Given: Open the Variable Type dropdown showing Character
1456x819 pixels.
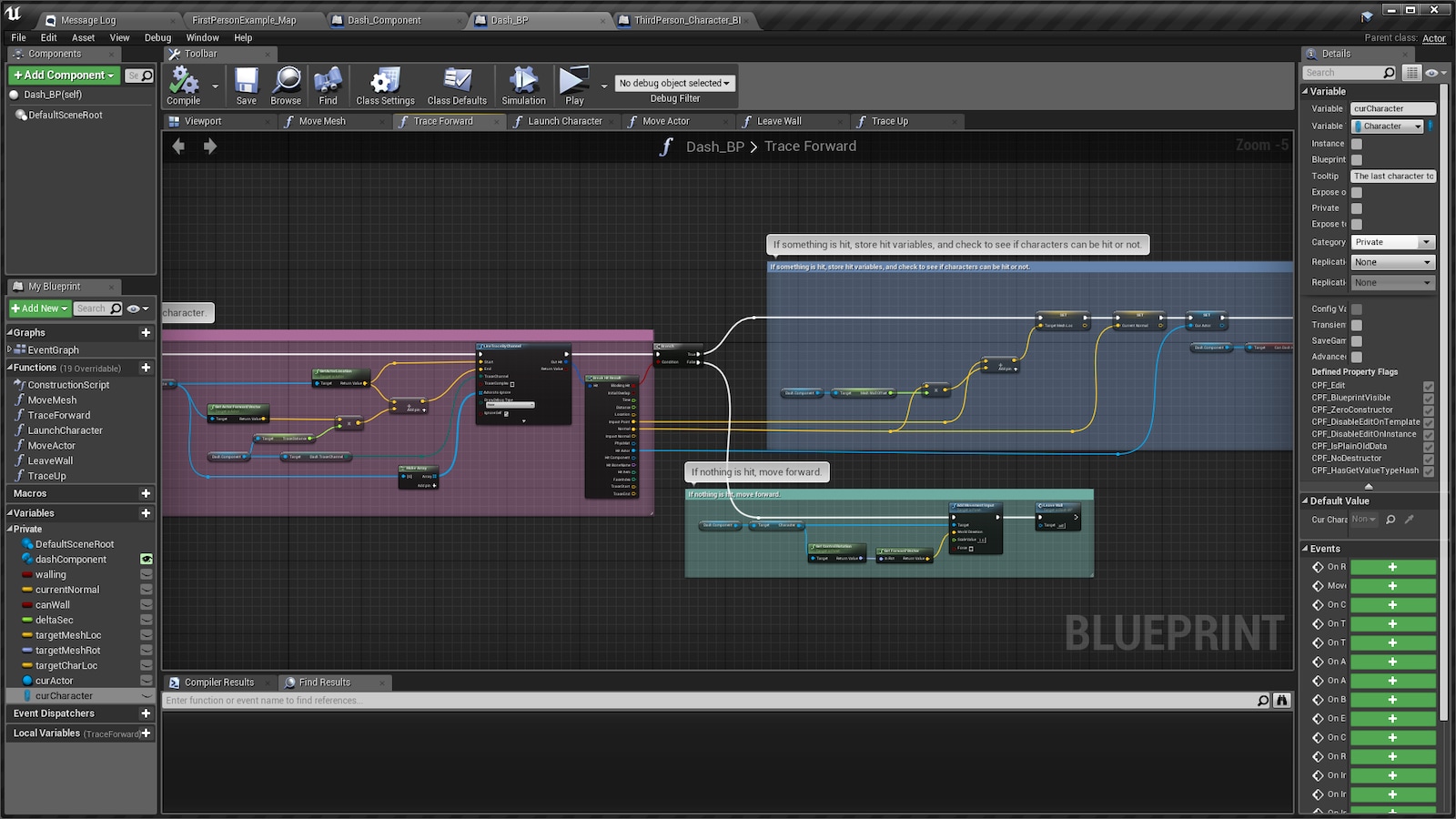Looking at the screenshot, I should tap(1388, 126).
